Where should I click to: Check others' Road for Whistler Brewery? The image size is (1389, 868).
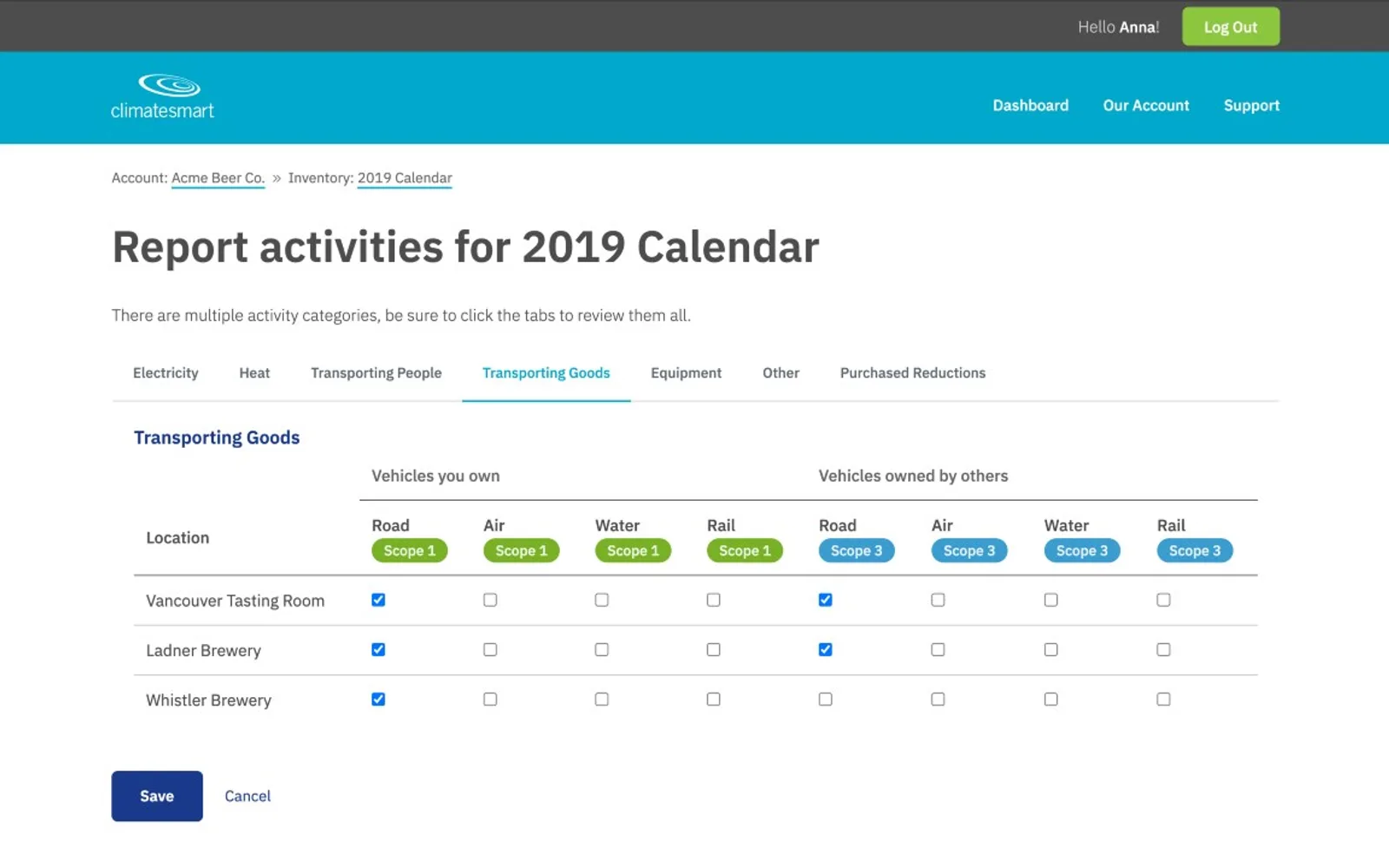point(826,699)
